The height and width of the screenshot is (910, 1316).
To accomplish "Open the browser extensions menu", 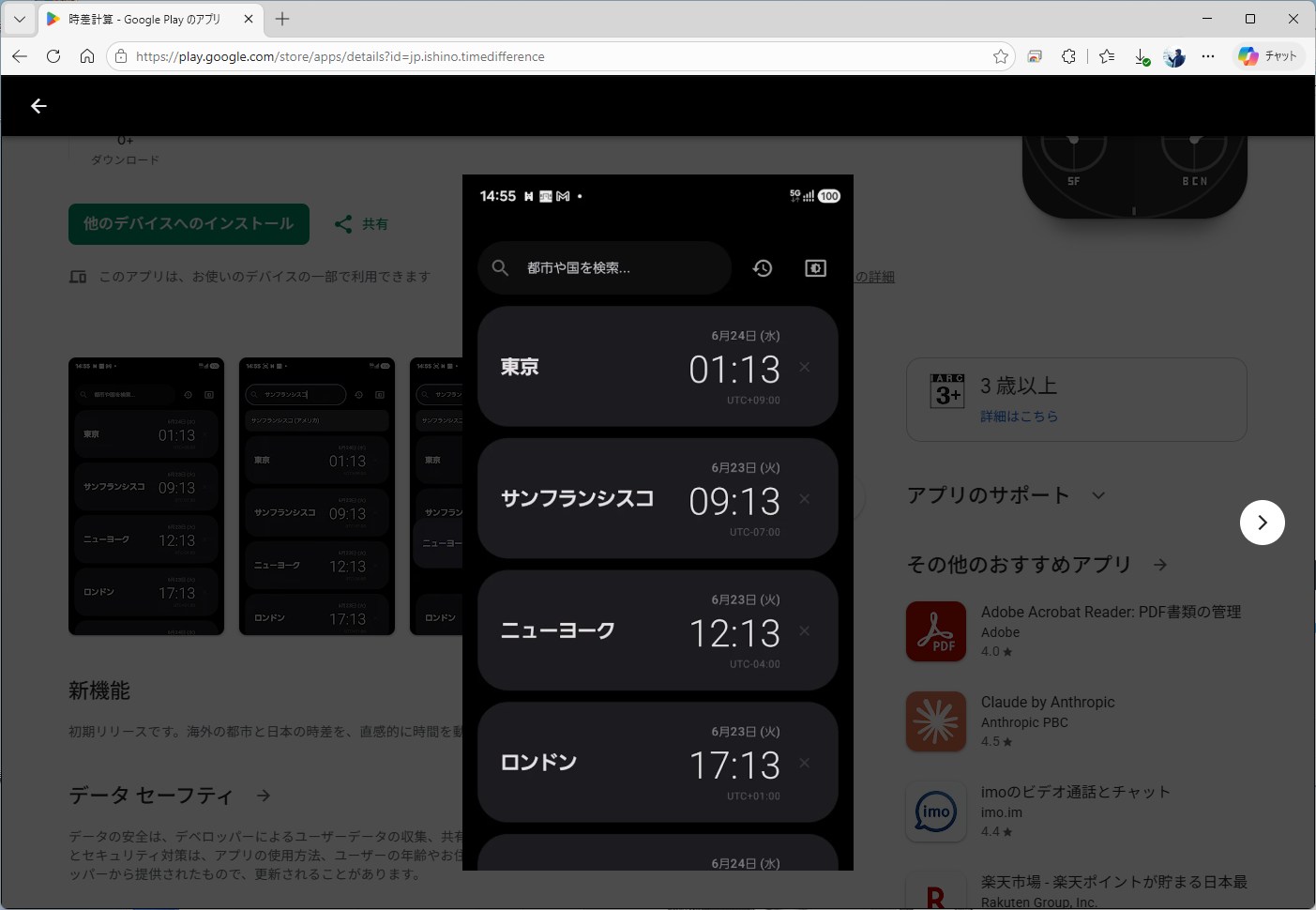I will coord(1068,56).
